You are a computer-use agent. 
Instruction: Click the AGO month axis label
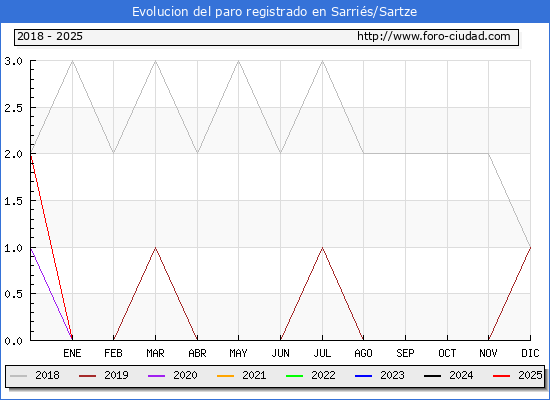pyautogui.click(x=363, y=353)
